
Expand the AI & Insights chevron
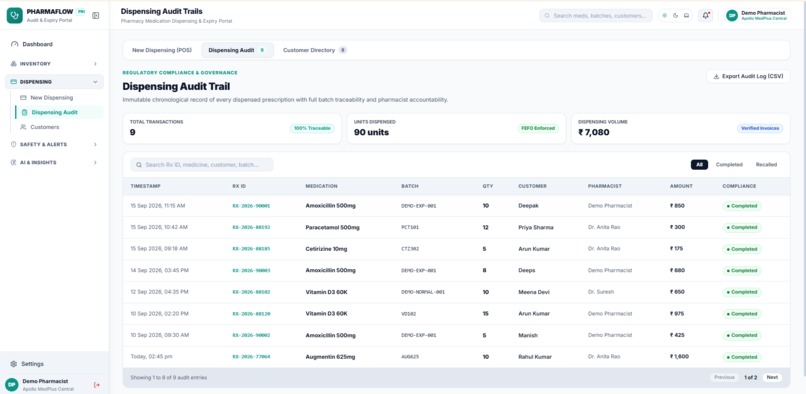point(95,163)
